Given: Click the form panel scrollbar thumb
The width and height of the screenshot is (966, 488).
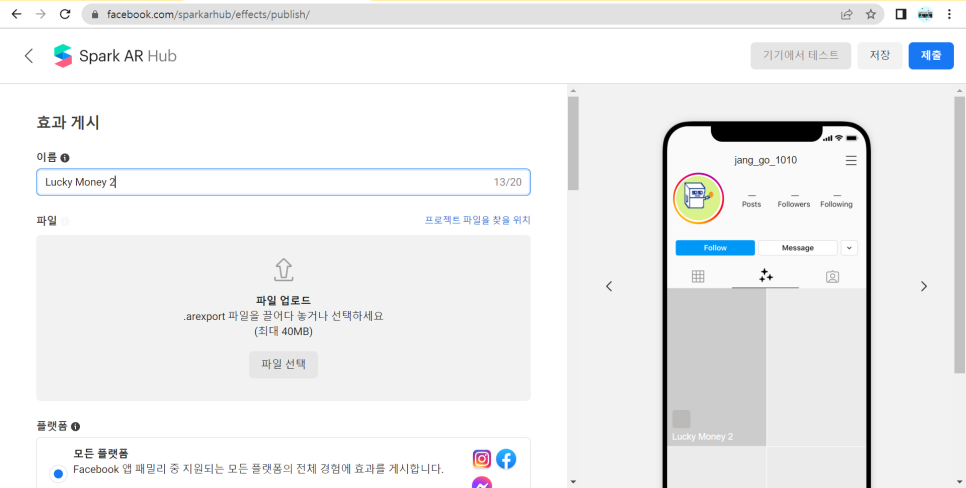Looking at the screenshot, I should 574,143.
